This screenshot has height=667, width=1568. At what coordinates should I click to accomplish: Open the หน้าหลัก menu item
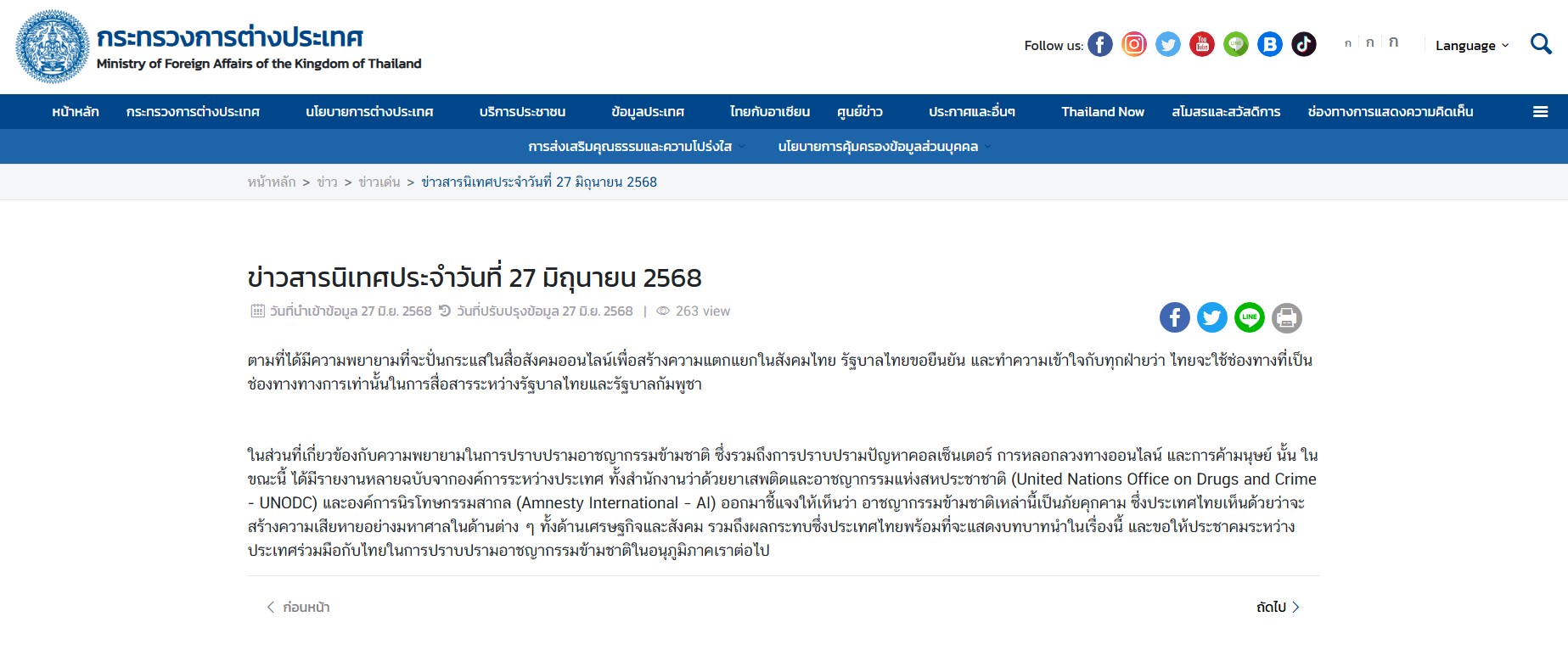tap(75, 112)
